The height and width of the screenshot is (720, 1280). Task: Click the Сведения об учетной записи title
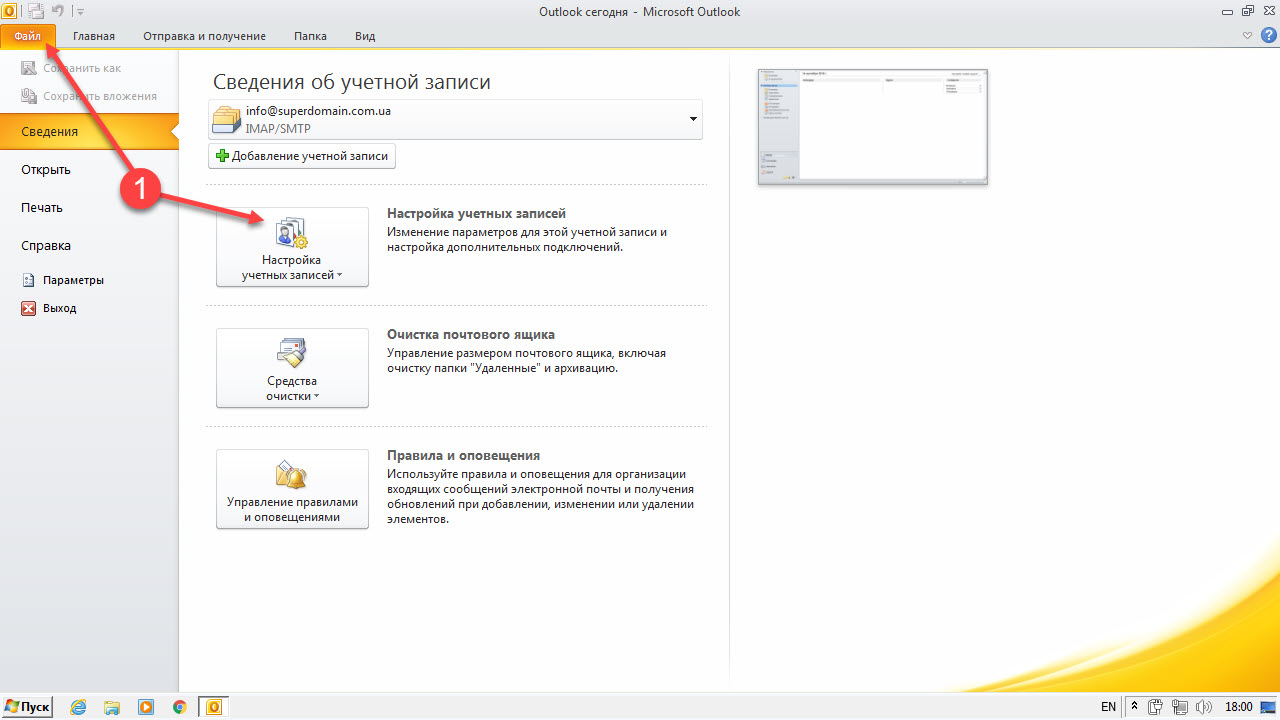(352, 82)
